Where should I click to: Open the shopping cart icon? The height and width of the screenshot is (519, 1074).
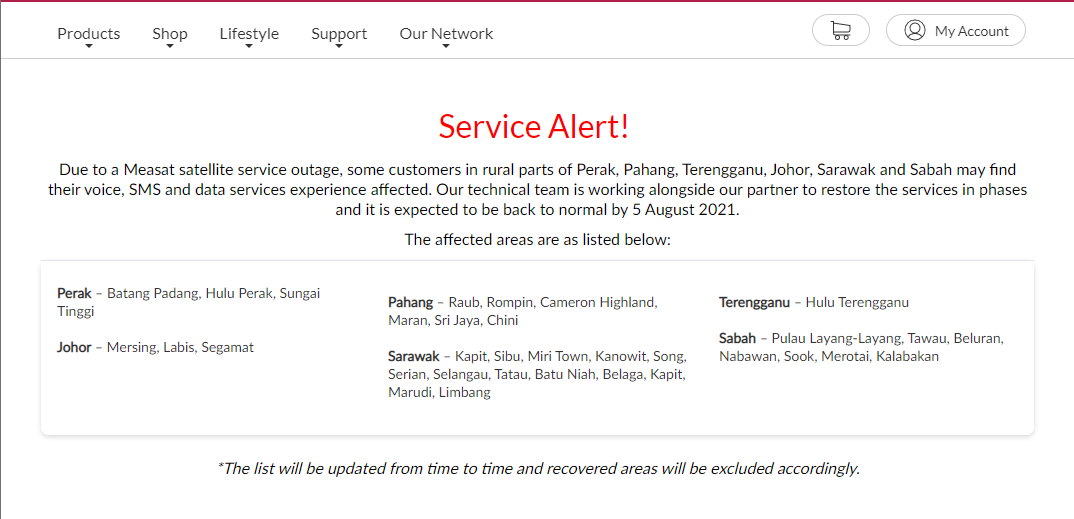840,30
